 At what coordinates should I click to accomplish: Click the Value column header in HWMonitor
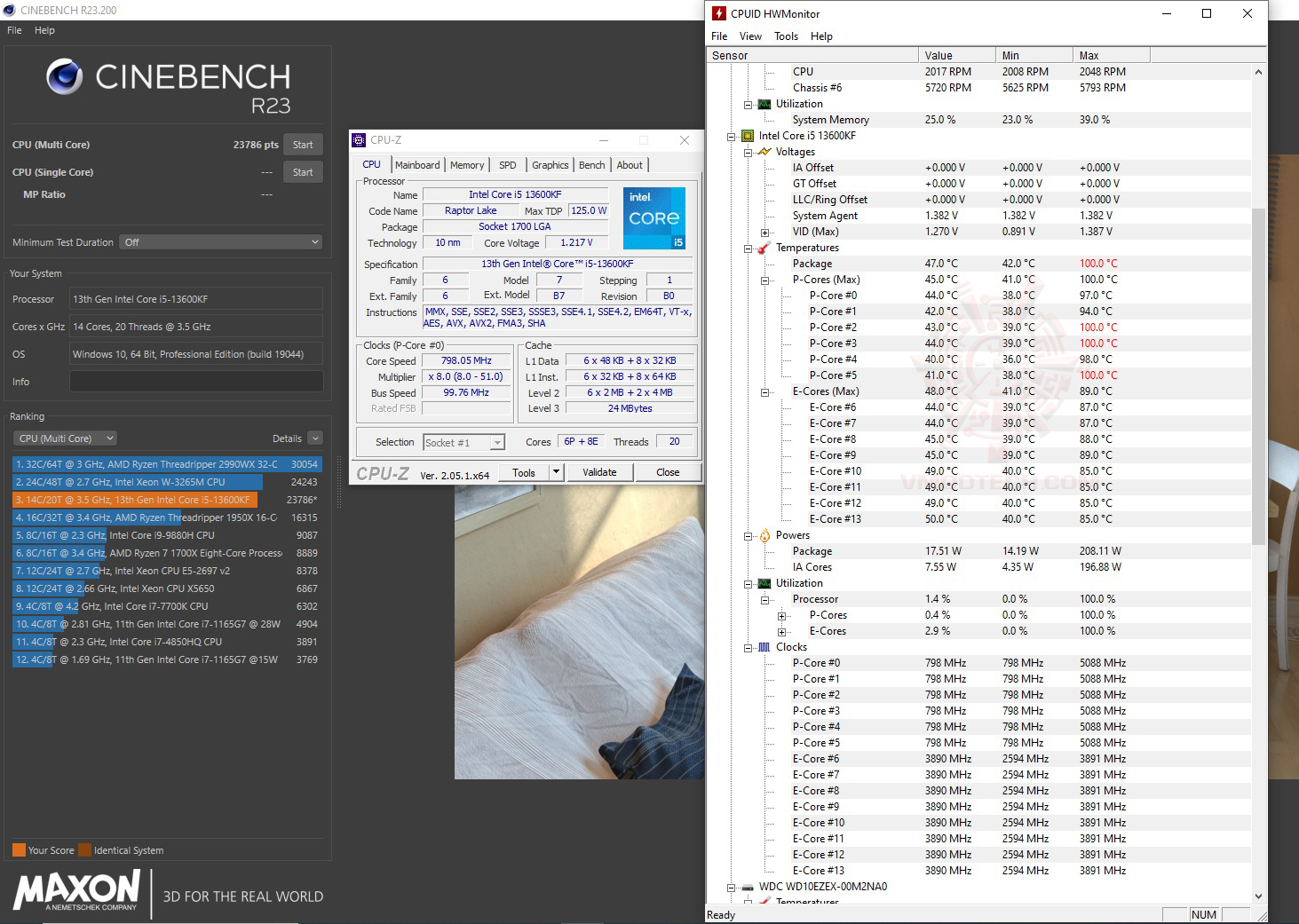point(957,55)
